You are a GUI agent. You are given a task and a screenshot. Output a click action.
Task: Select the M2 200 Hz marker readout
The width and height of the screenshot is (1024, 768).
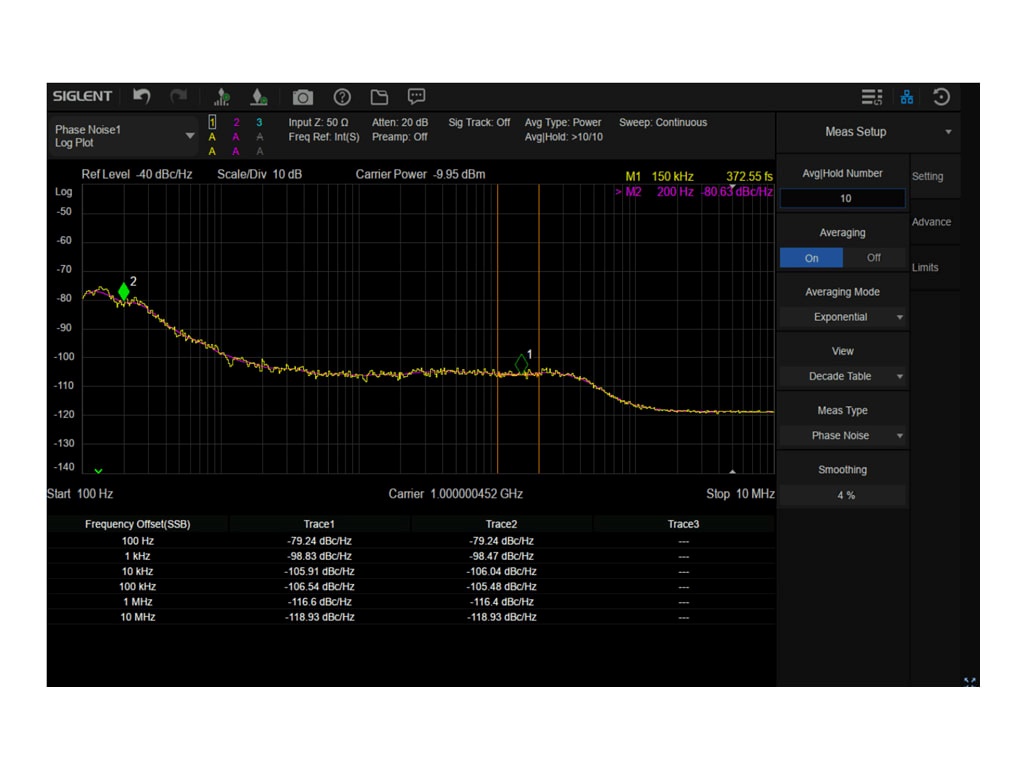(x=694, y=191)
